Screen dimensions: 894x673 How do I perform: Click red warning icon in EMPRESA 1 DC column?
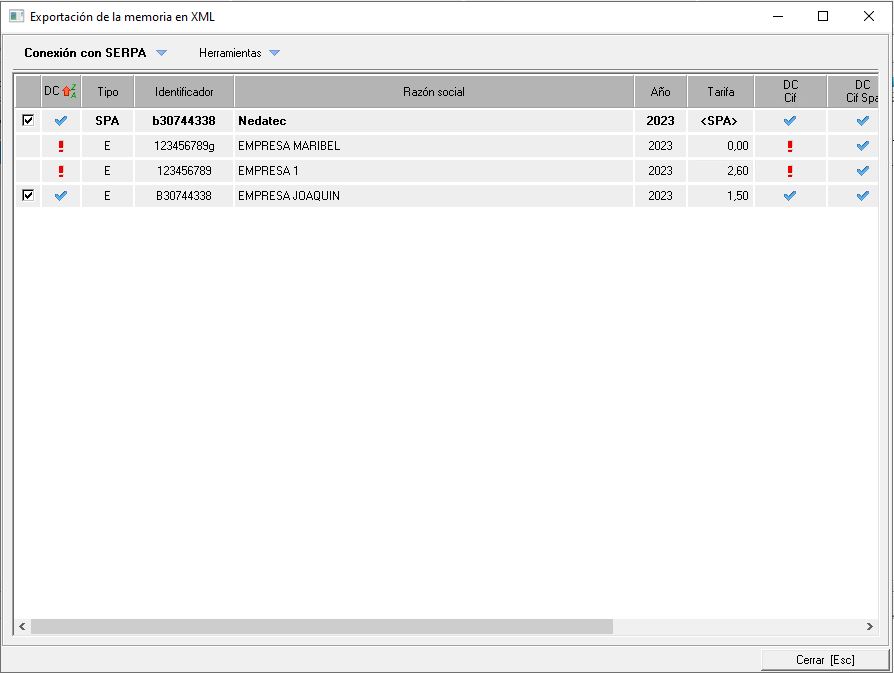click(x=61, y=171)
